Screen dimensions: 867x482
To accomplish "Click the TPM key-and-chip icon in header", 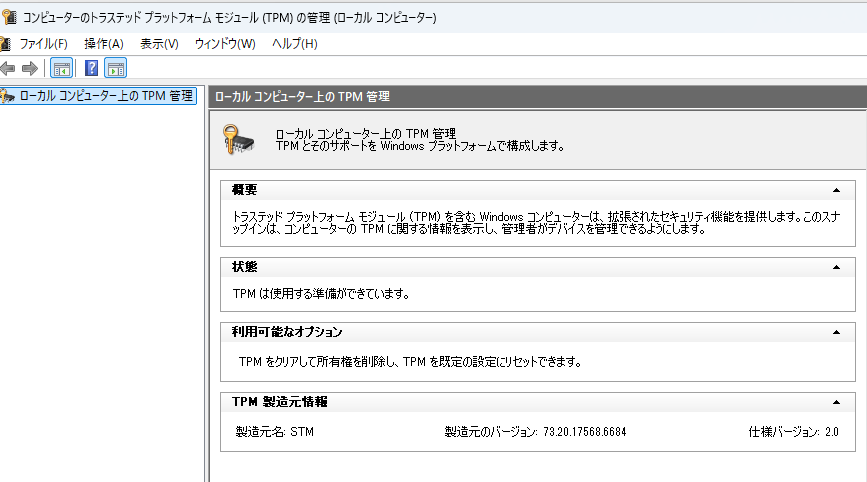I will point(238,139).
